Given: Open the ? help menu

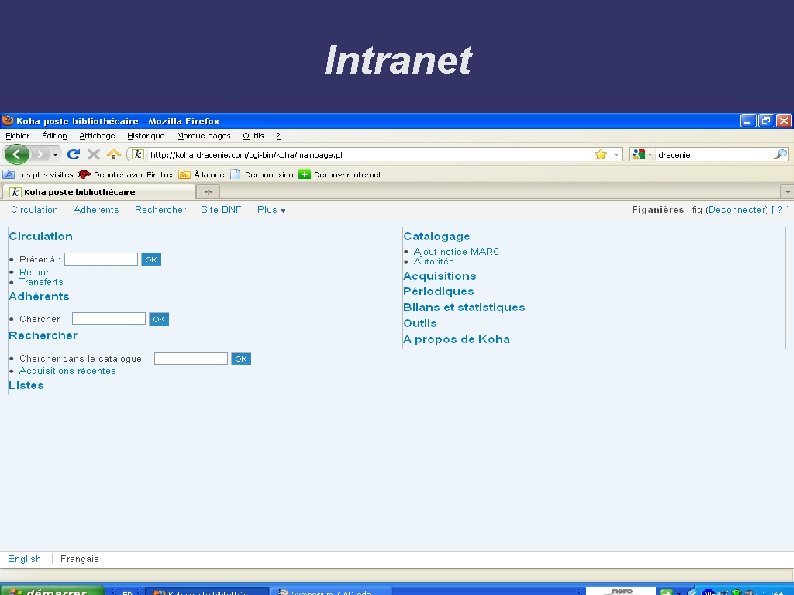Looking at the screenshot, I should tap(278, 136).
